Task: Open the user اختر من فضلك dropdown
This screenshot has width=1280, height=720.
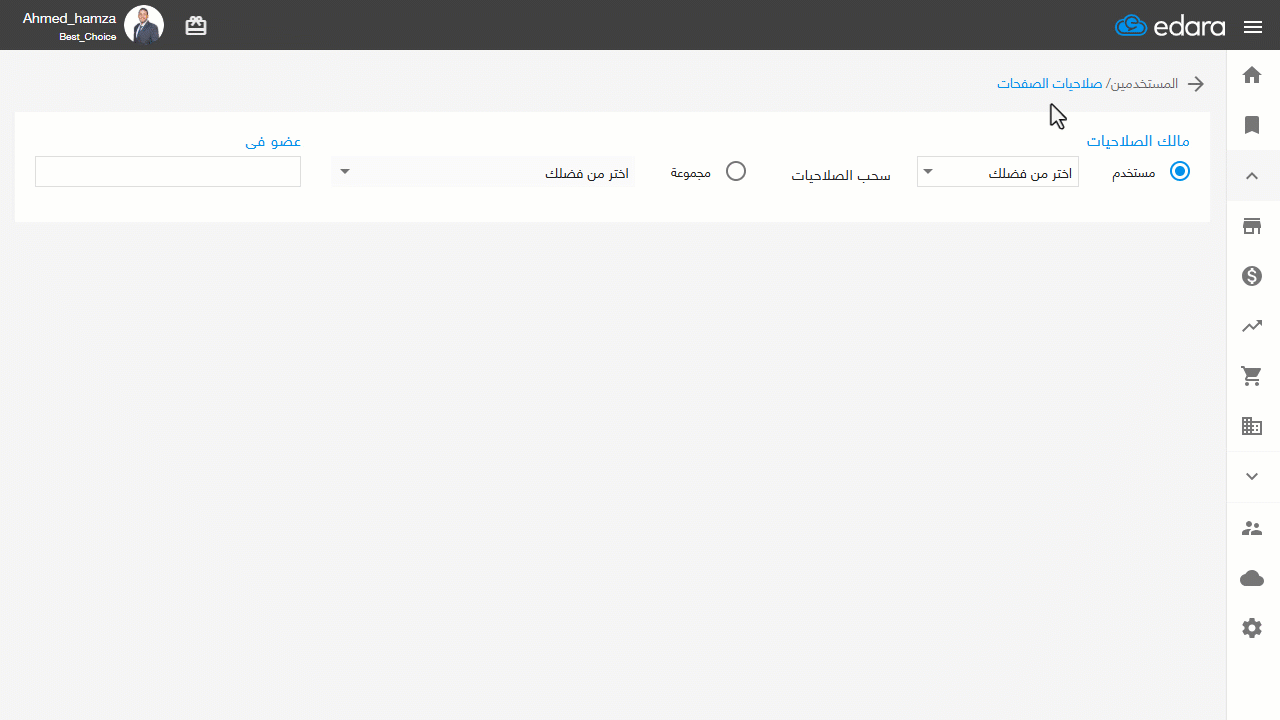Action: (x=998, y=172)
